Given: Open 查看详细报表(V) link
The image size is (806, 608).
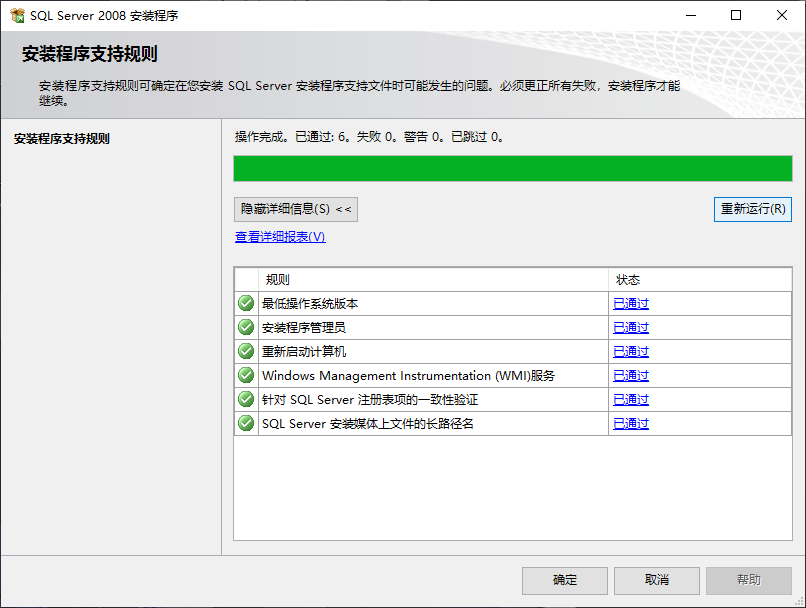Looking at the screenshot, I should 280,236.
